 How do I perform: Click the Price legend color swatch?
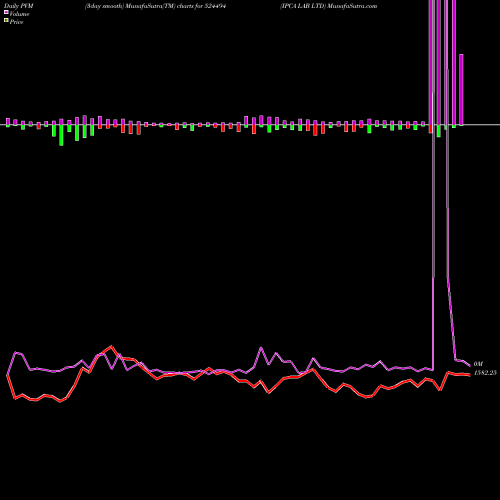(x=6, y=20)
